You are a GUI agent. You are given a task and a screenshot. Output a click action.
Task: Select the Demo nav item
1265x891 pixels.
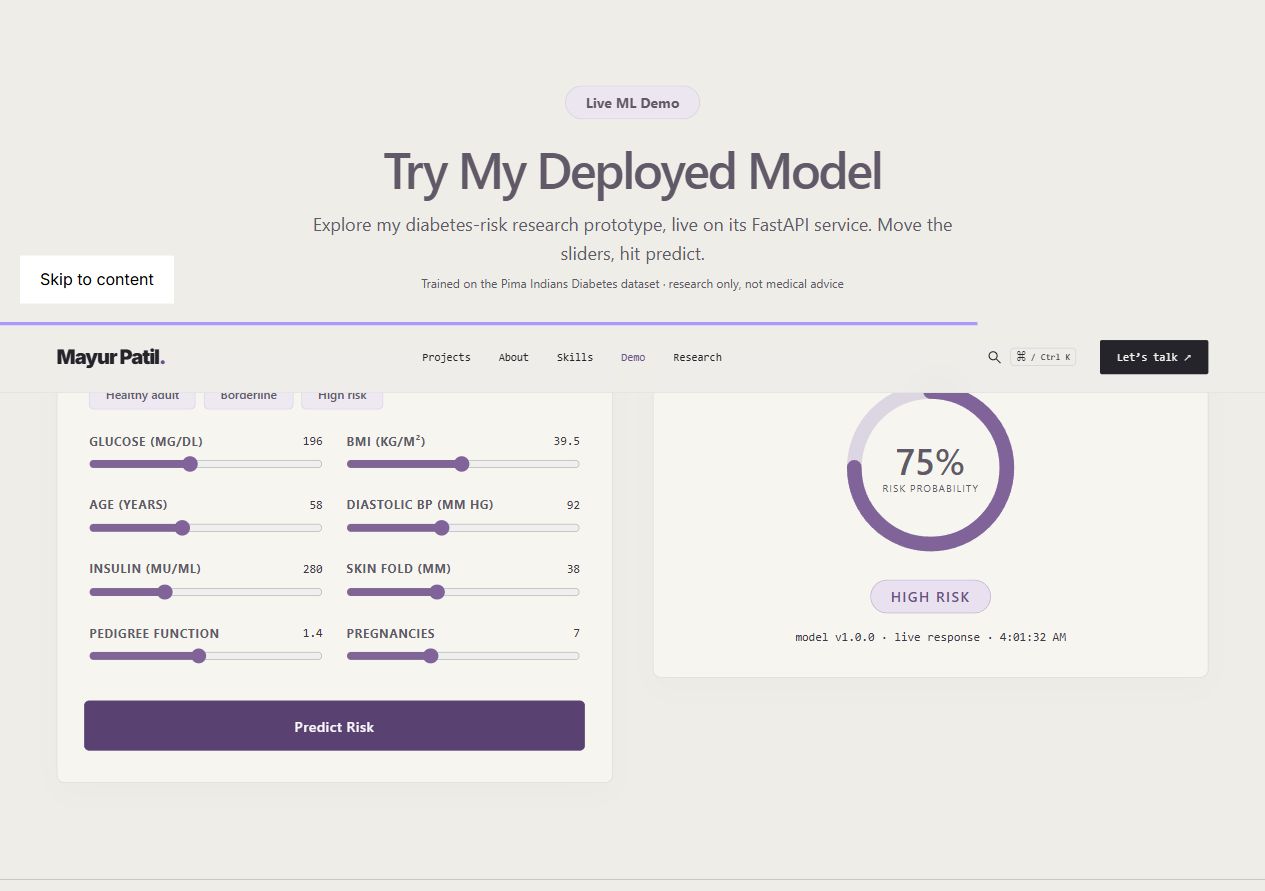[x=633, y=357]
